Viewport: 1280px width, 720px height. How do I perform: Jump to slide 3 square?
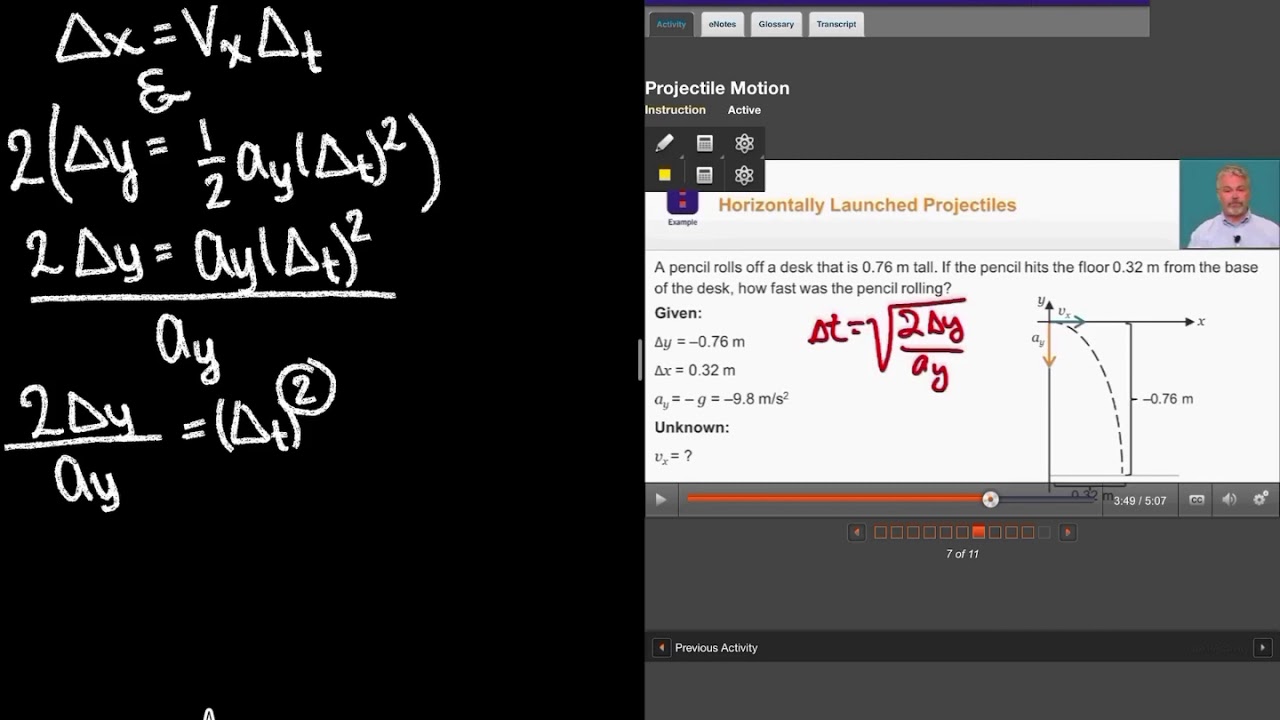coord(913,533)
